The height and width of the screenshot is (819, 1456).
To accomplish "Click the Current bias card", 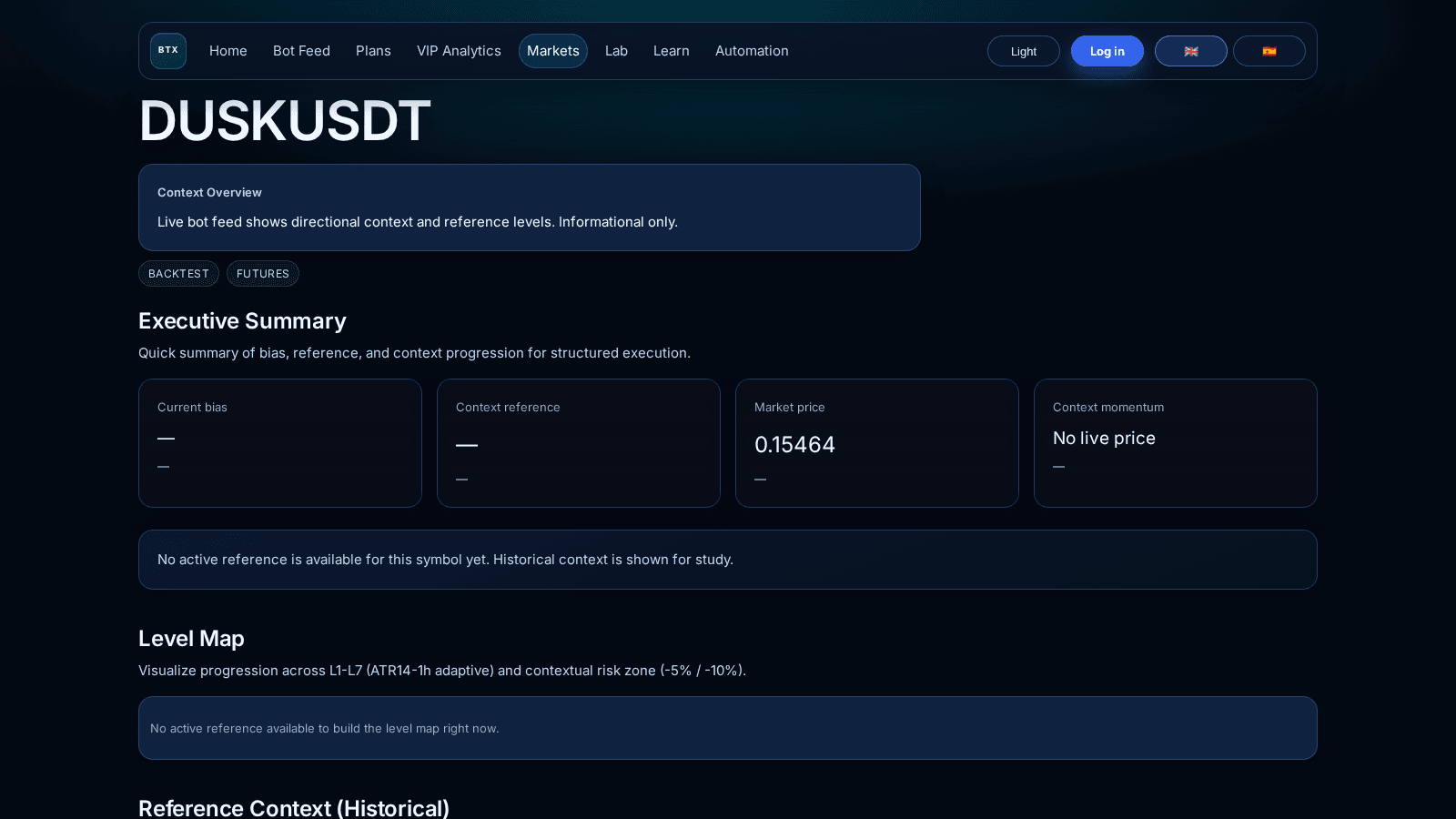I will (x=279, y=443).
